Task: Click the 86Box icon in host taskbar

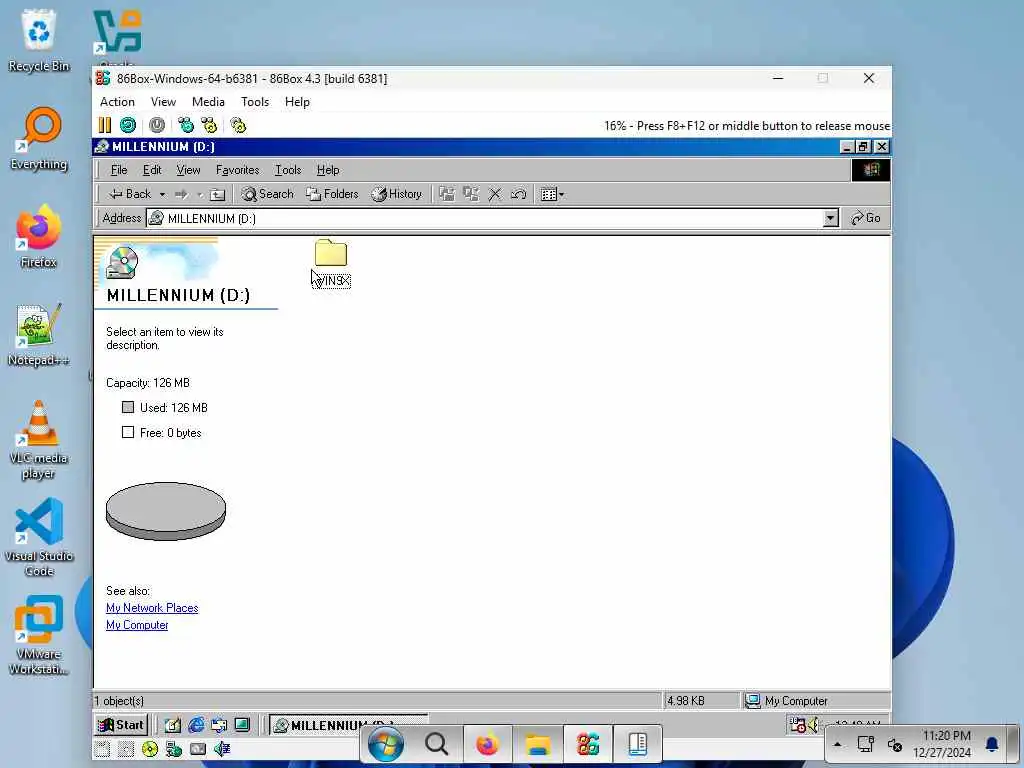Action: 588,744
